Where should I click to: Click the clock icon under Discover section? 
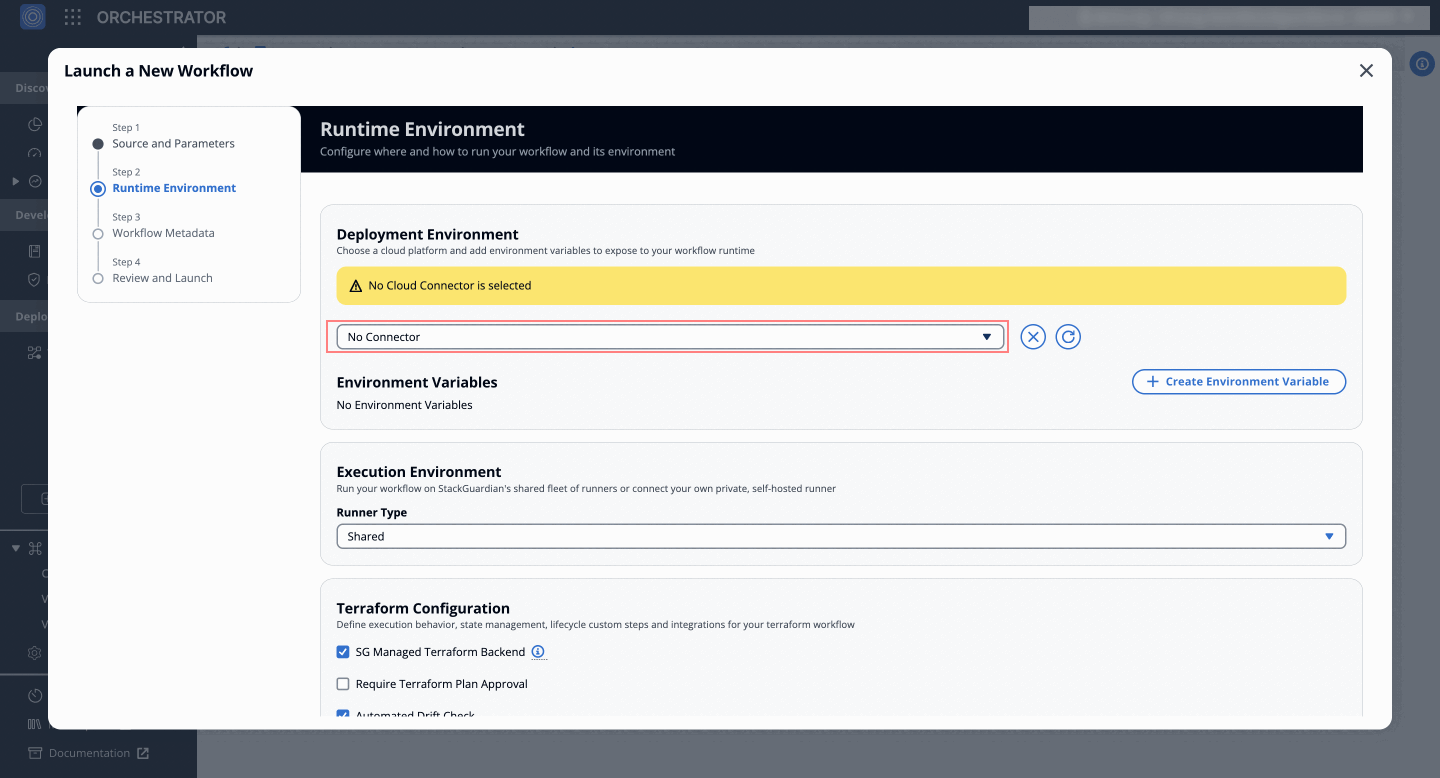click(35, 124)
